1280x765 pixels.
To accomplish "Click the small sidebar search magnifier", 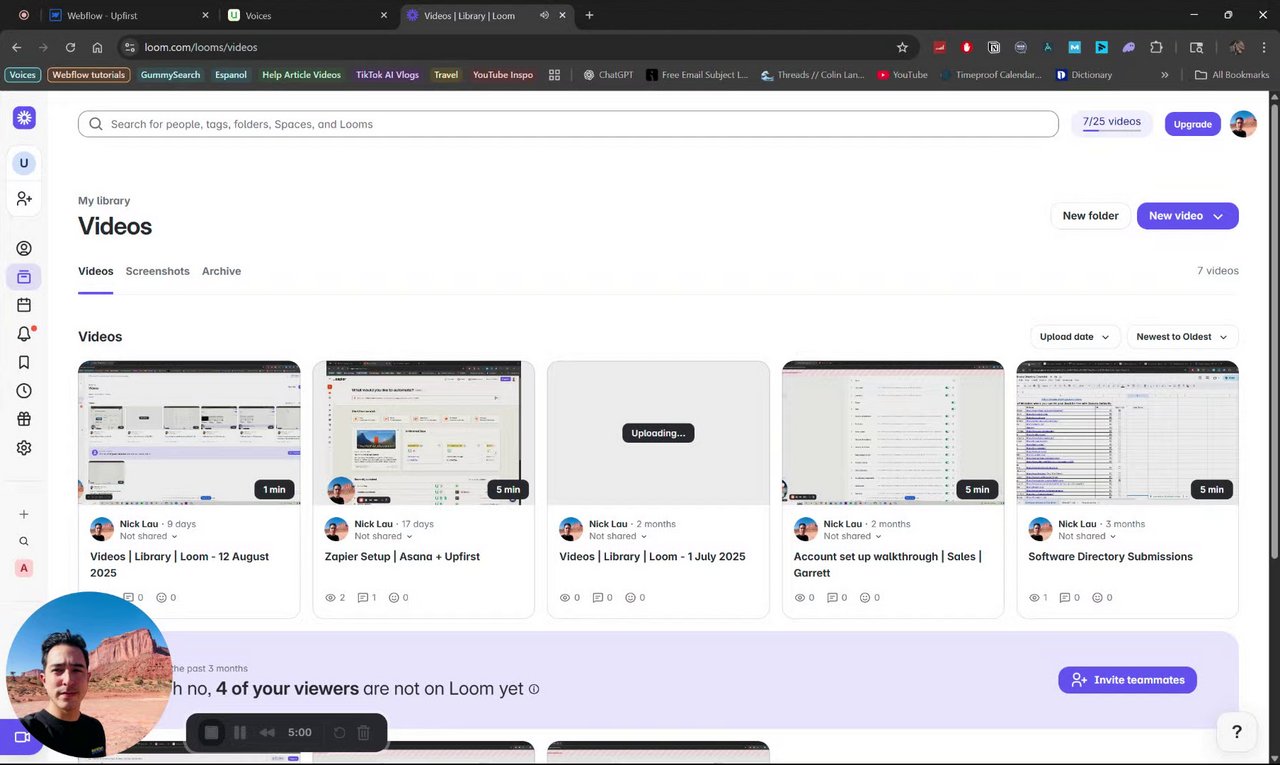I will pos(24,541).
